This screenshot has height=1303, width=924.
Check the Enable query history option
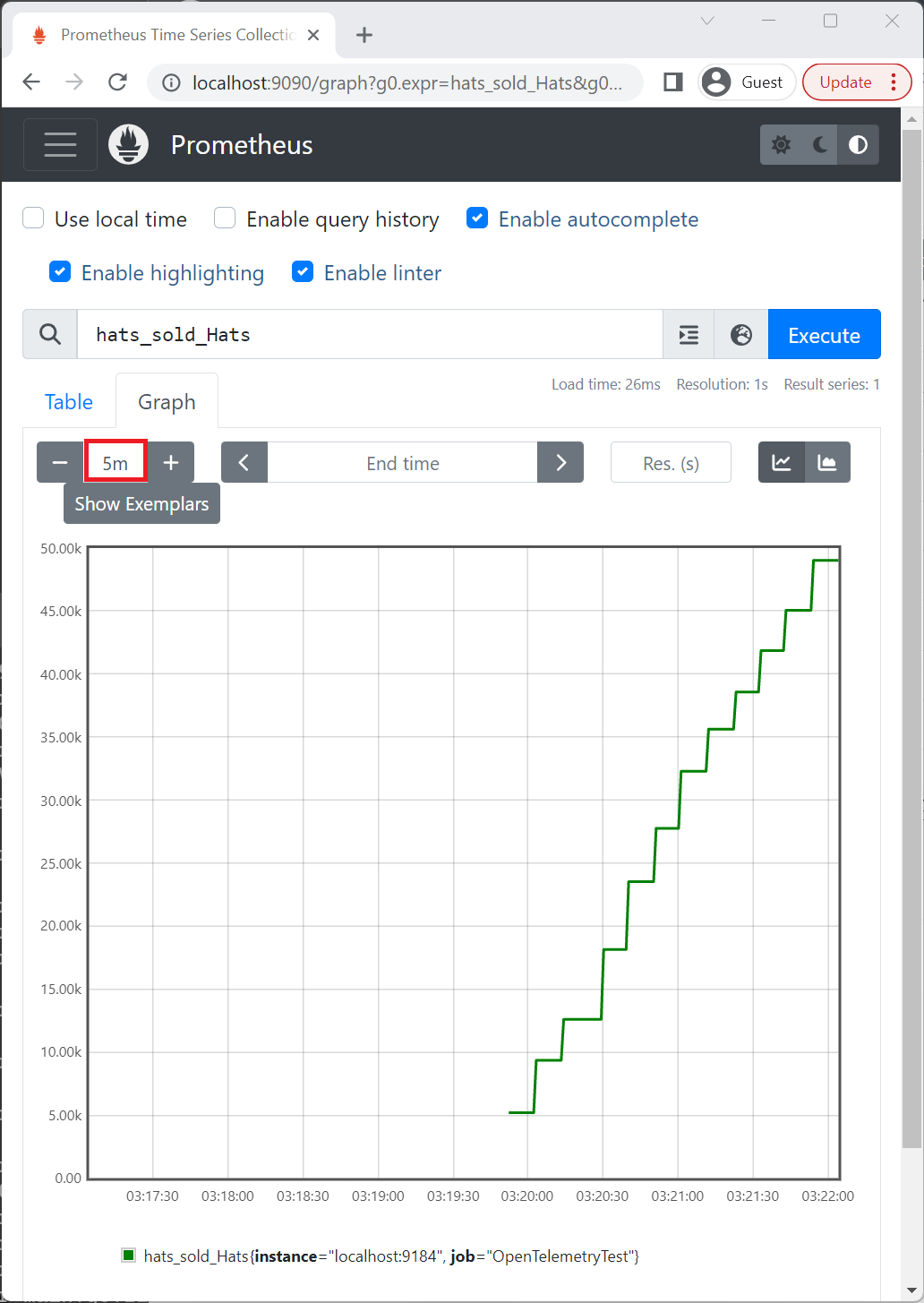coord(224,218)
